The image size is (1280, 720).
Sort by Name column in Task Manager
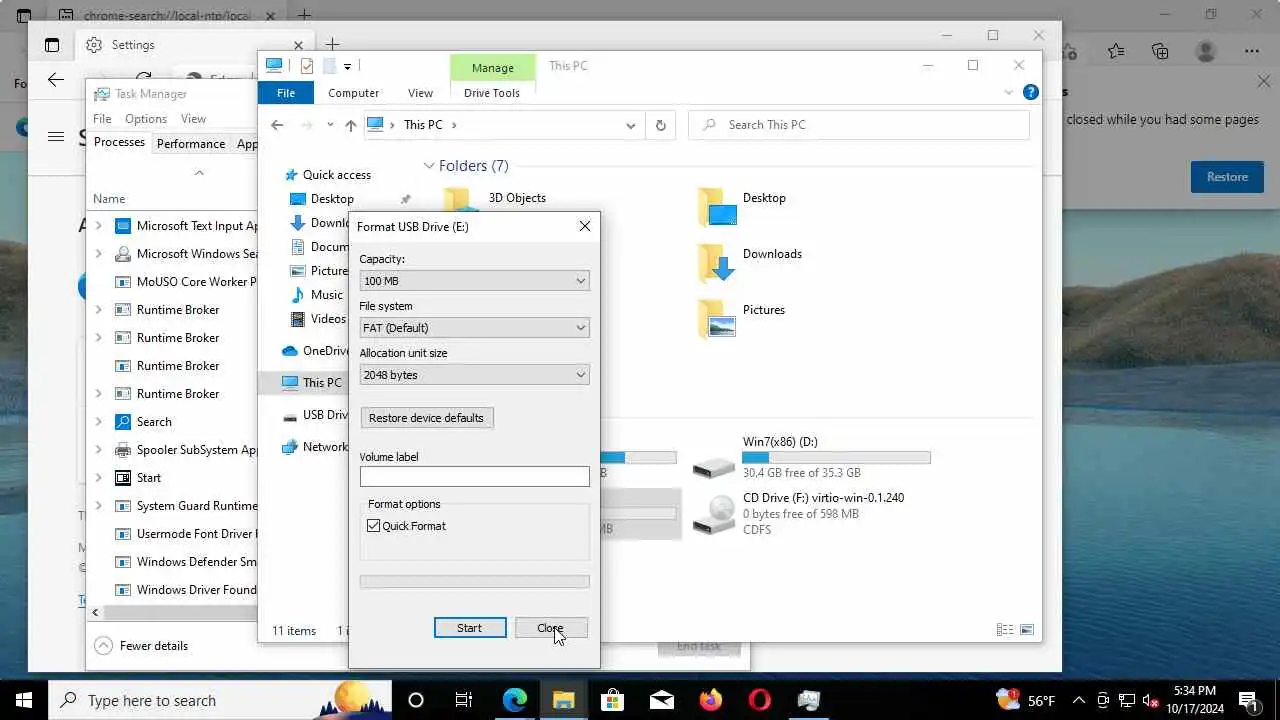109,199
